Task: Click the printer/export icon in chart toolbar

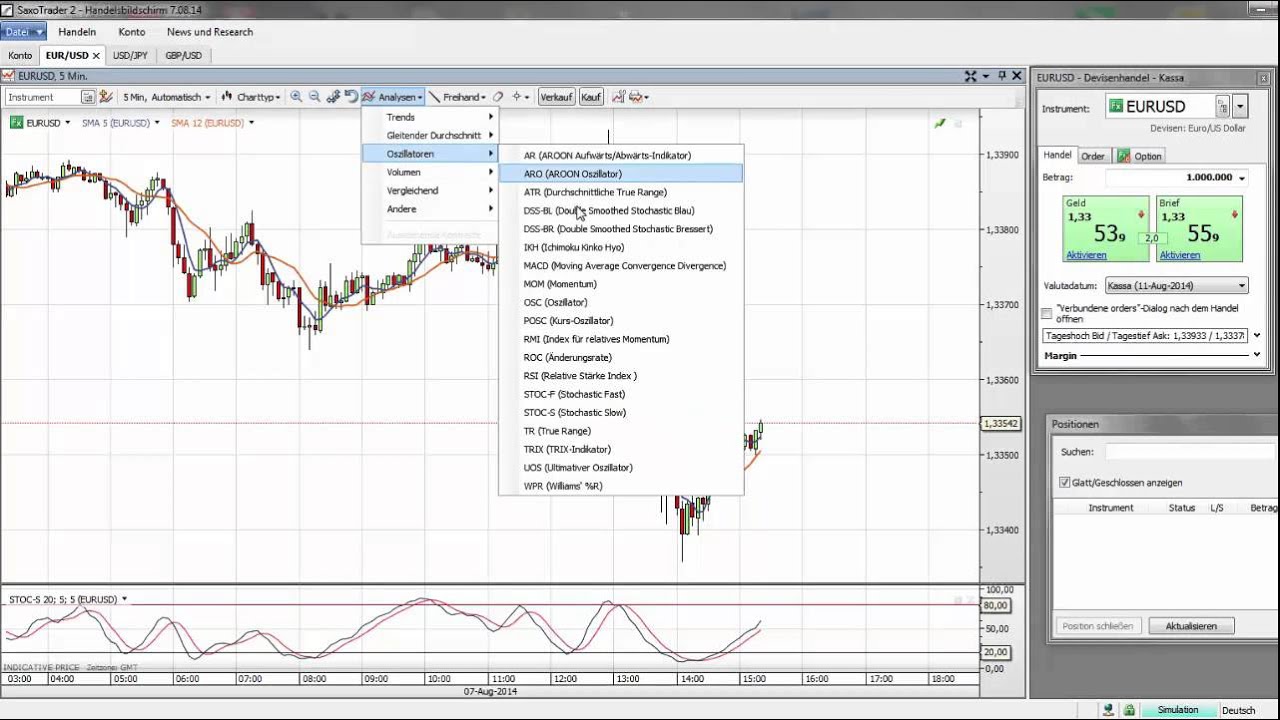Action: [634, 97]
